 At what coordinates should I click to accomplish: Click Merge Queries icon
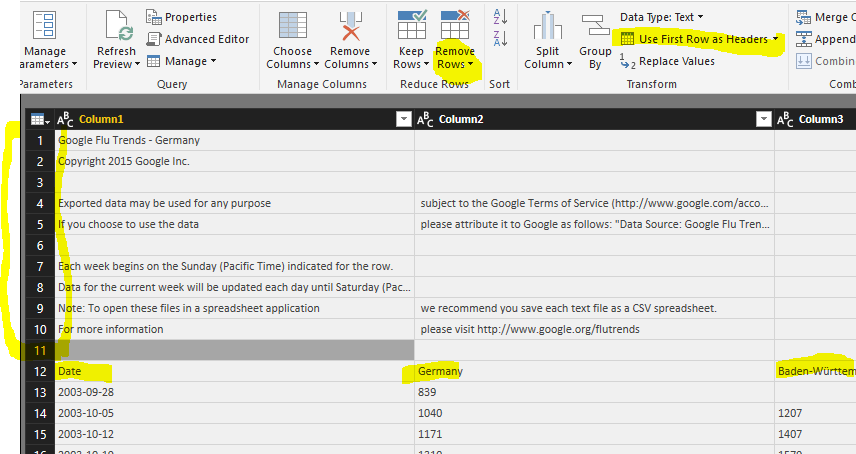click(804, 17)
